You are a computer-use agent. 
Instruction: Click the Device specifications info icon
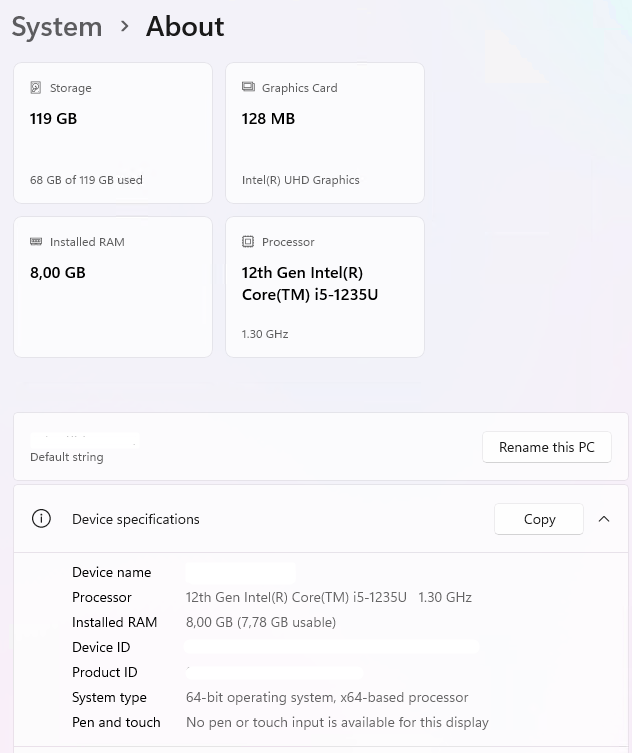click(x=41, y=519)
